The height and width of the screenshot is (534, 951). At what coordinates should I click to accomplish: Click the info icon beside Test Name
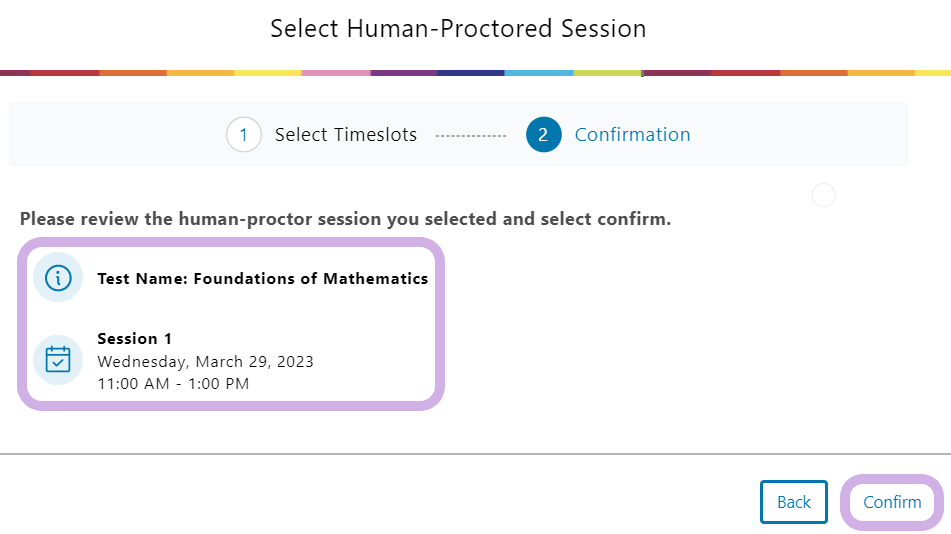click(58, 278)
